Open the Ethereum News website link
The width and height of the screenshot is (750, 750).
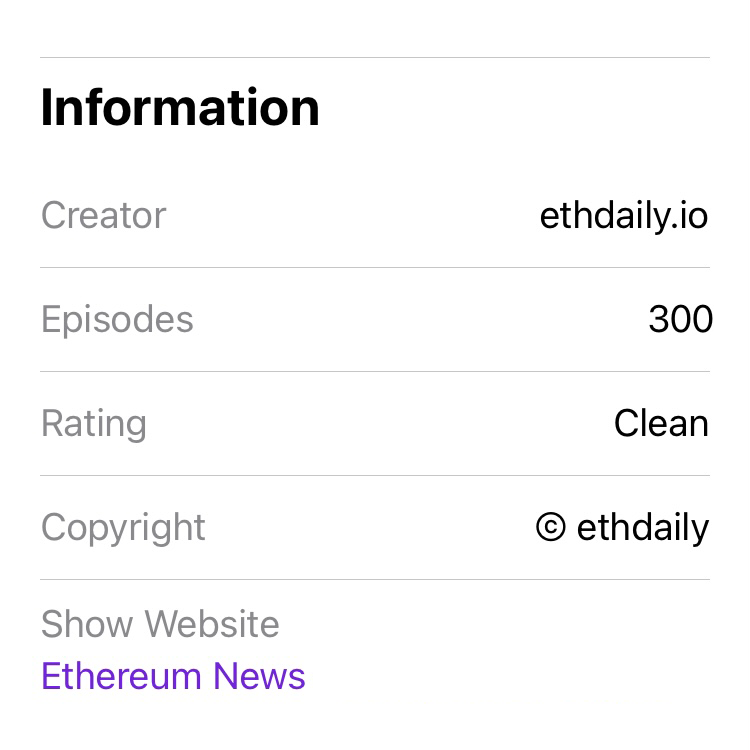click(173, 676)
